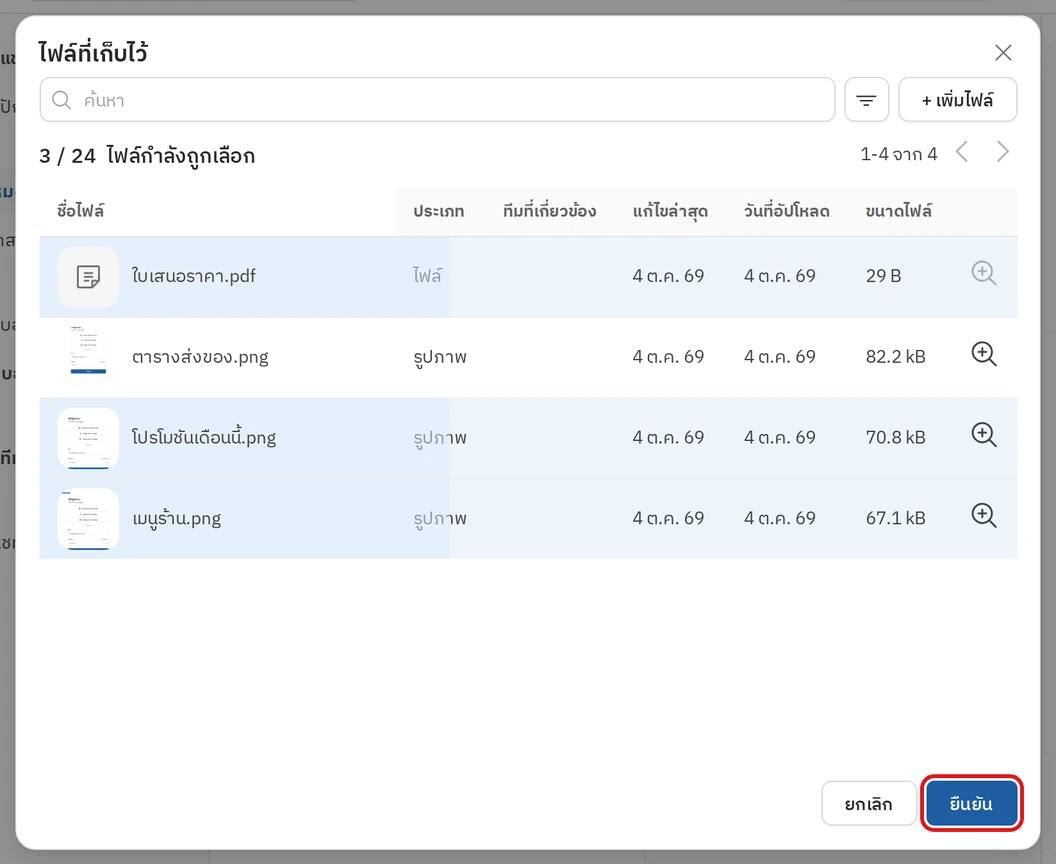Go to the next page of files
The image size is (1056, 864).
tap(1002, 153)
